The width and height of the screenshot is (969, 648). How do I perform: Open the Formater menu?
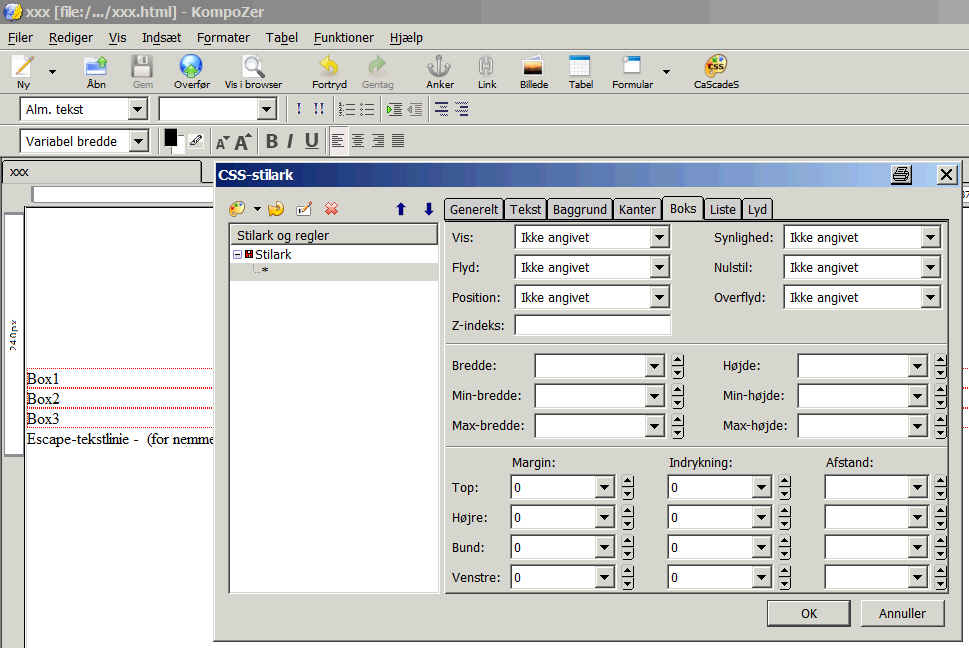223,38
